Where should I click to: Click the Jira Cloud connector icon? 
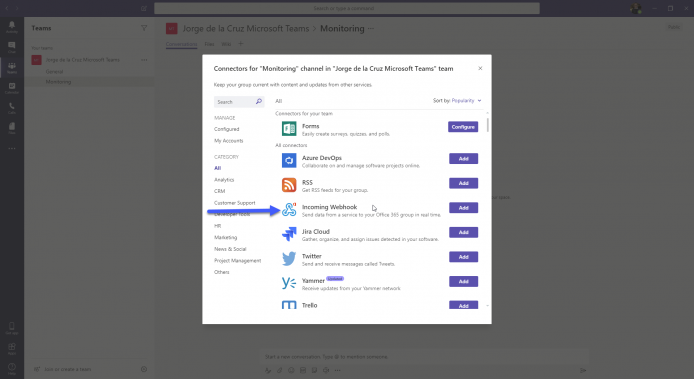[x=289, y=234]
